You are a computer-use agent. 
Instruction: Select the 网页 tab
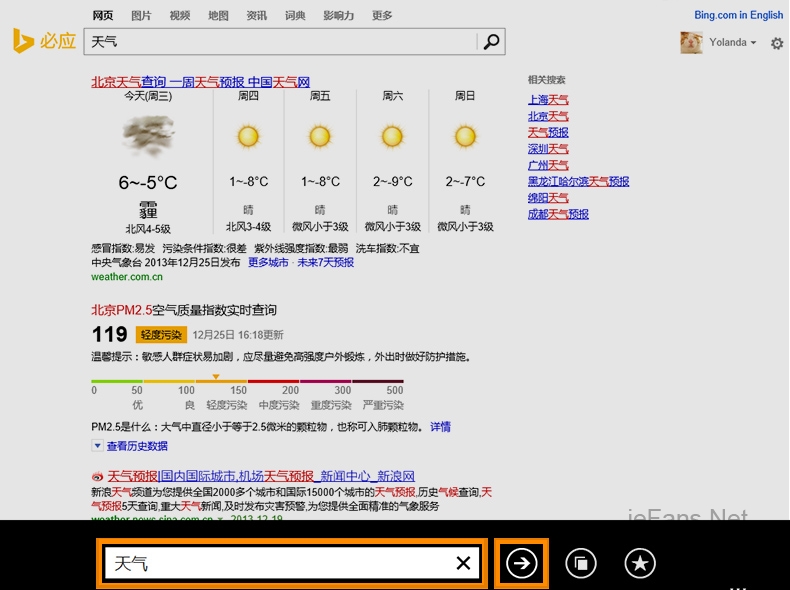(x=103, y=16)
